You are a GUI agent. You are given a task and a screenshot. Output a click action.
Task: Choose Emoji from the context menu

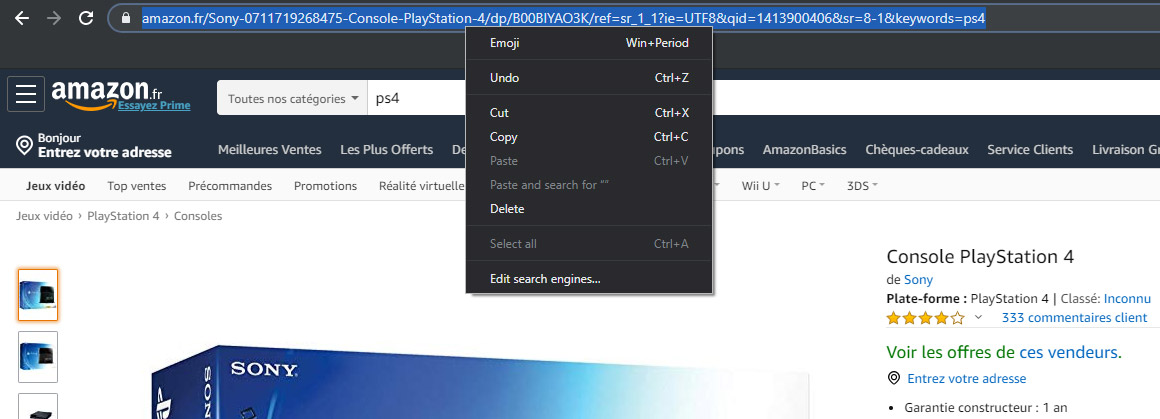point(589,43)
